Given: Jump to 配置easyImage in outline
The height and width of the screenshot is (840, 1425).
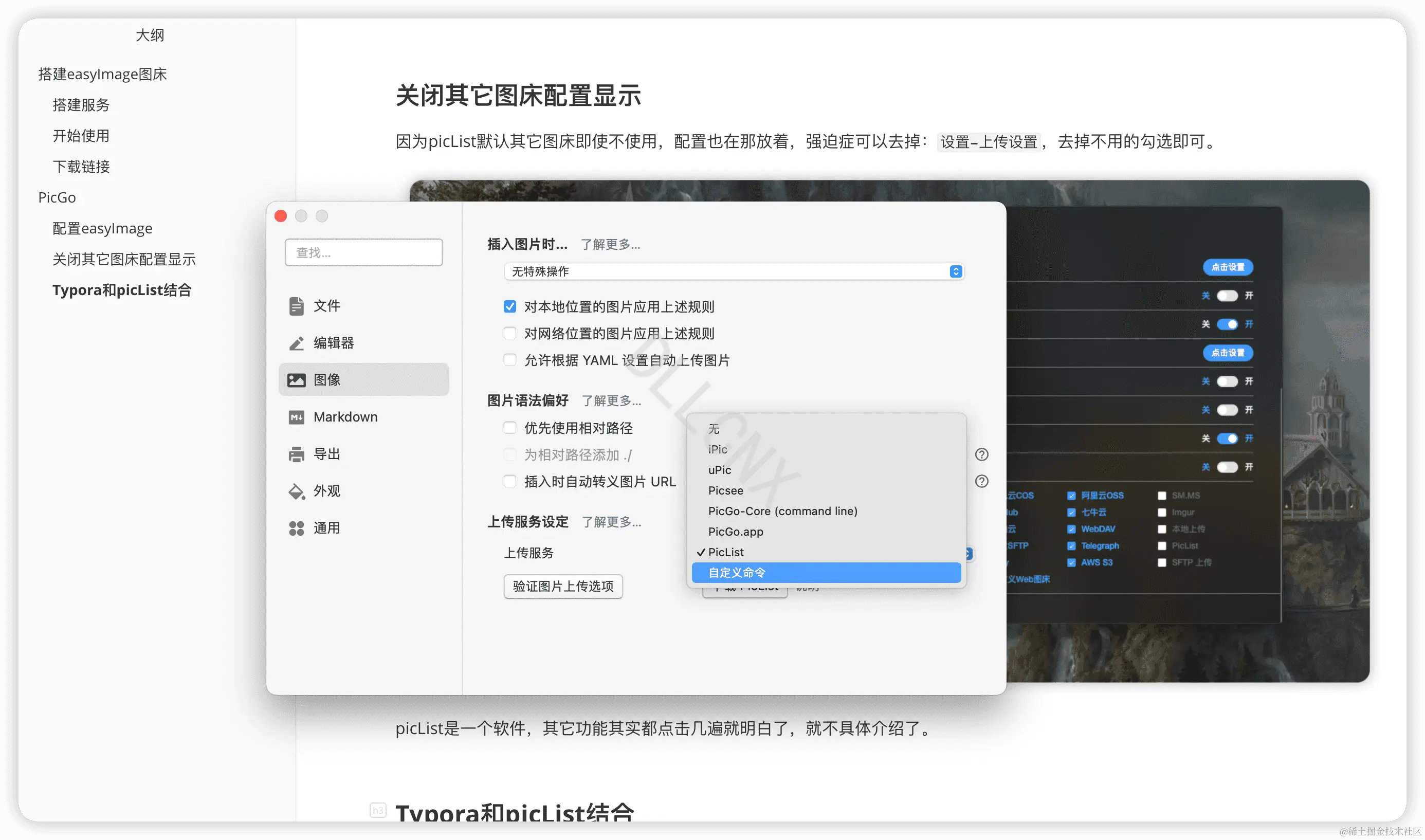Looking at the screenshot, I should (x=102, y=228).
